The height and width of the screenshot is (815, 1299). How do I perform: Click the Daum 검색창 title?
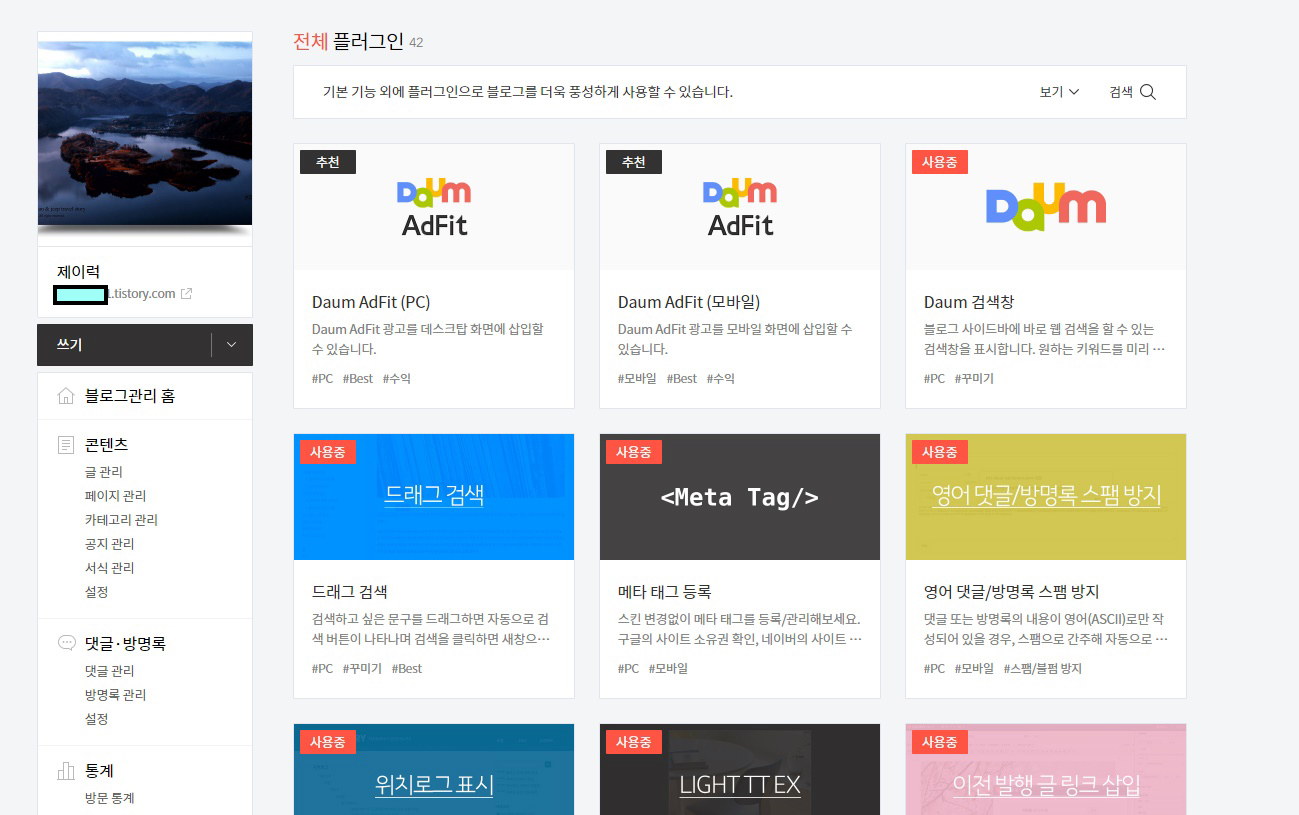[969, 302]
